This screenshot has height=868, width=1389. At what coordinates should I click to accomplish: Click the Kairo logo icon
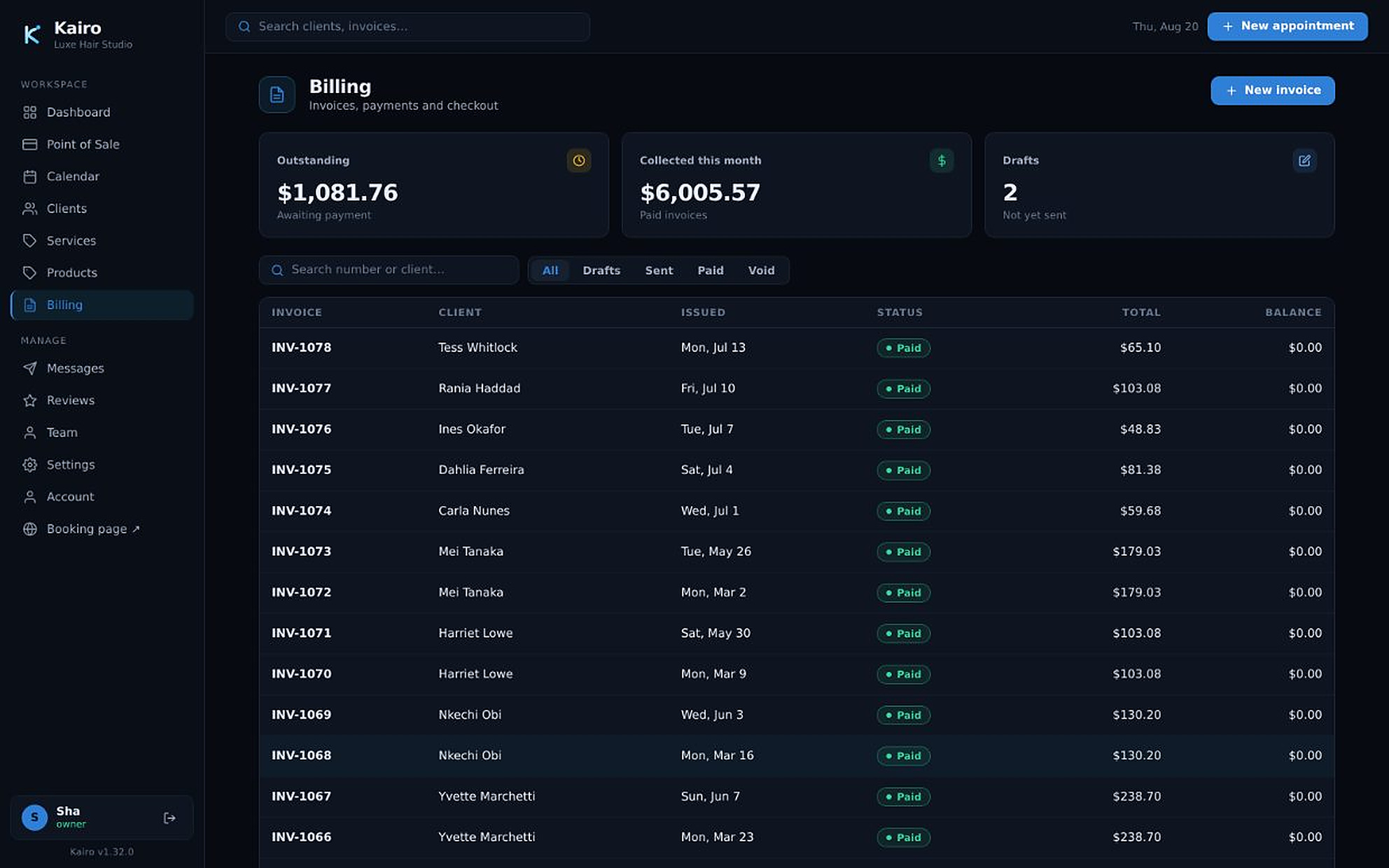click(32, 34)
